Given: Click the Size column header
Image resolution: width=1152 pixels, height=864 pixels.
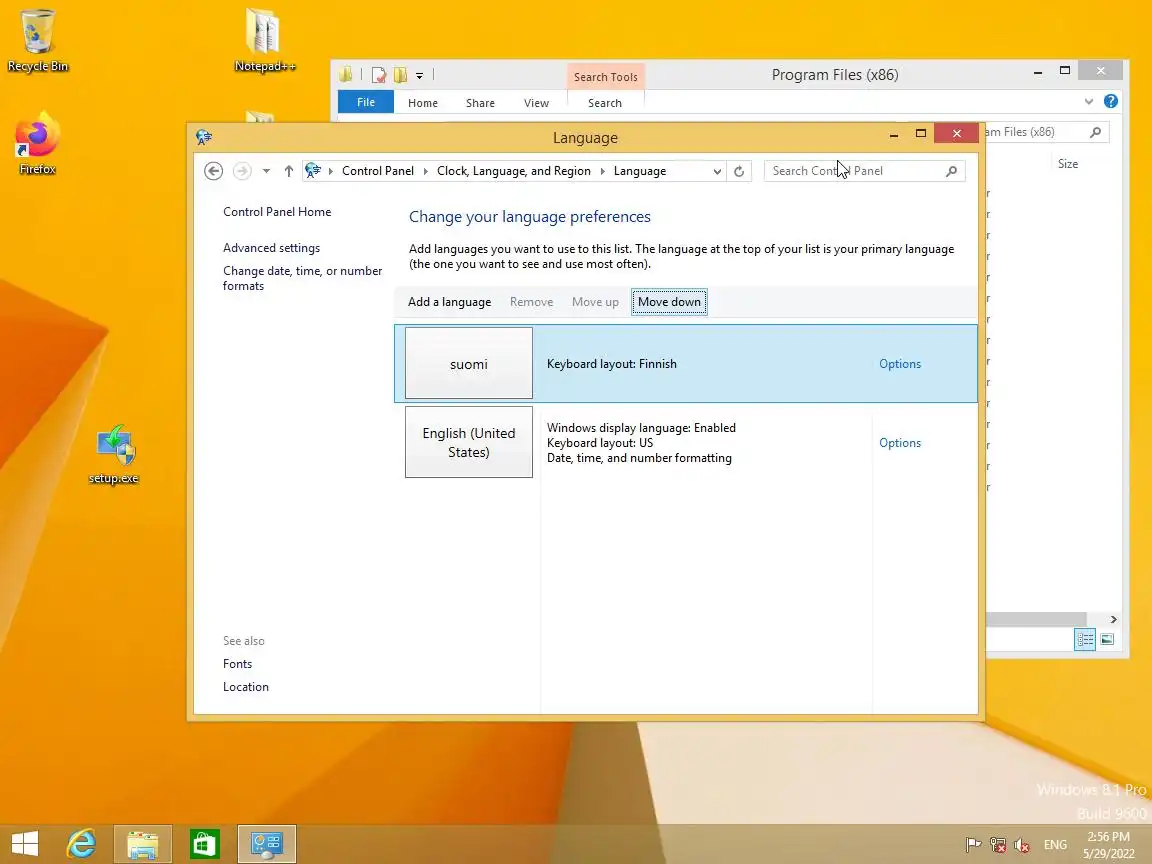Looking at the screenshot, I should (1068, 164).
